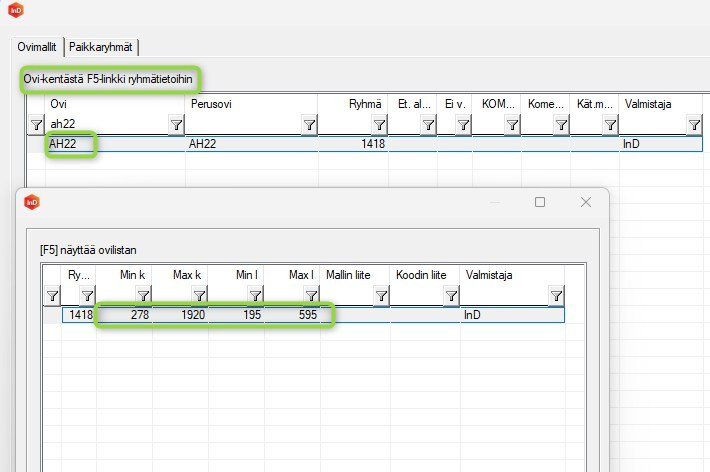Image resolution: width=710 pixels, height=472 pixels.
Task: Click the InD app icon in main window
Action: point(16,10)
